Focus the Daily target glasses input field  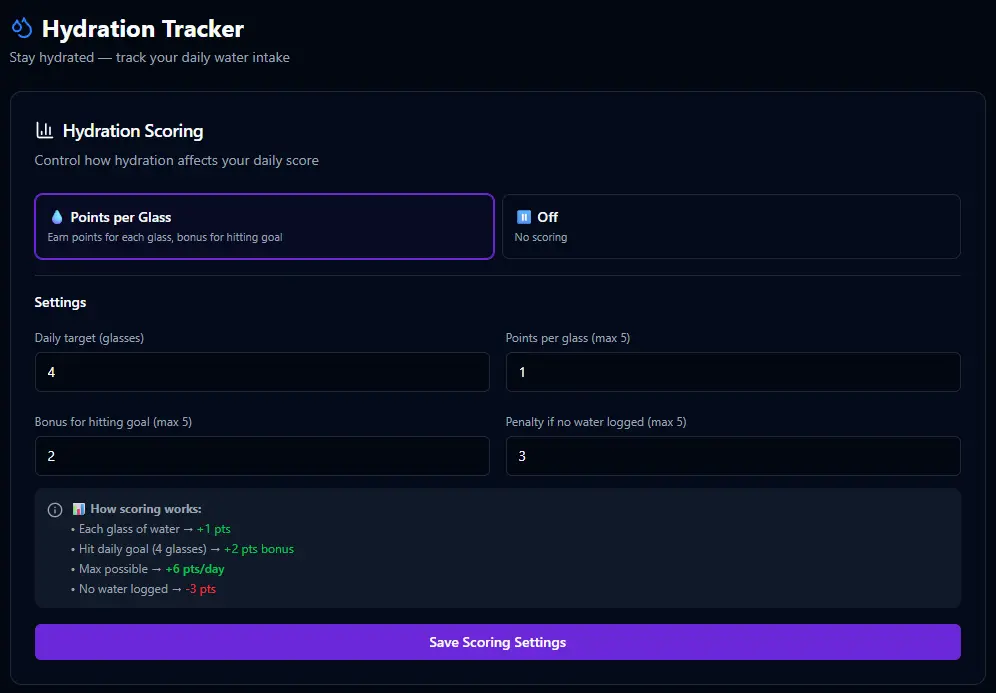pos(262,372)
